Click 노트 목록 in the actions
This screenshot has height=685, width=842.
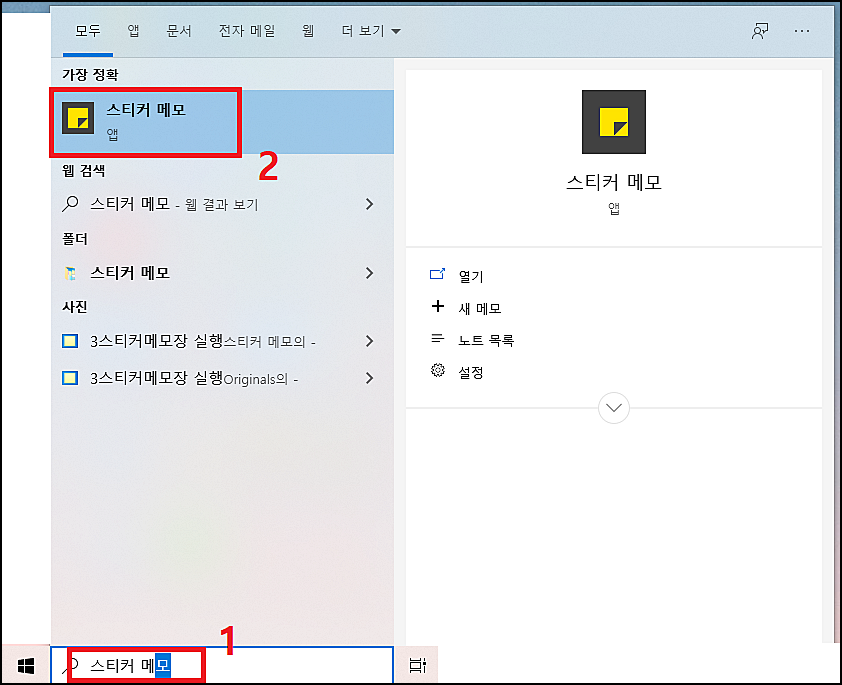[x=486, y=340]
